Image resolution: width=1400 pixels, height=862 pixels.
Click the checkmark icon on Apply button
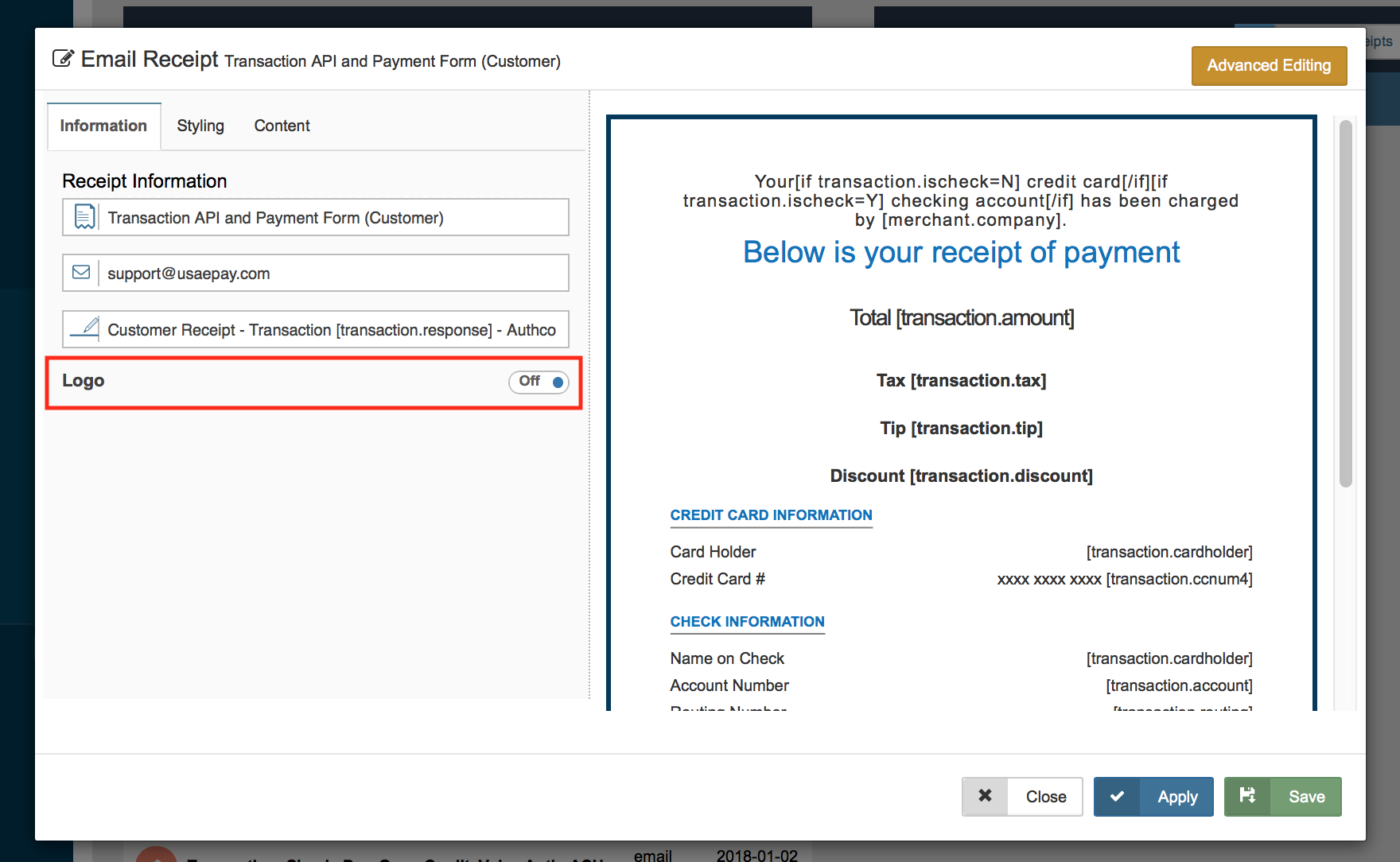click(x=1117, y=796)
